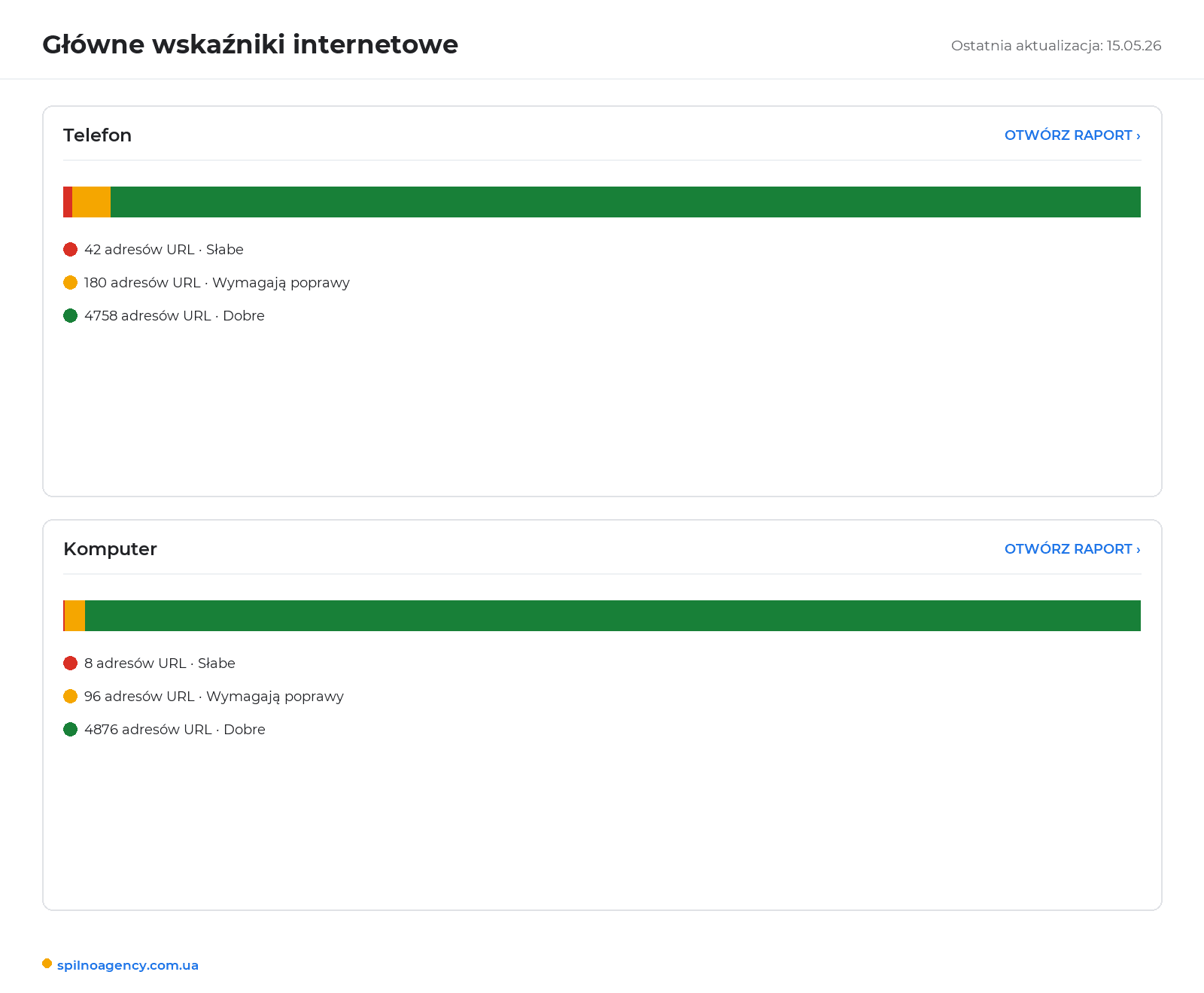Select orange segment of Komputer bar
1204x993 pixels.
click(74, 616)
